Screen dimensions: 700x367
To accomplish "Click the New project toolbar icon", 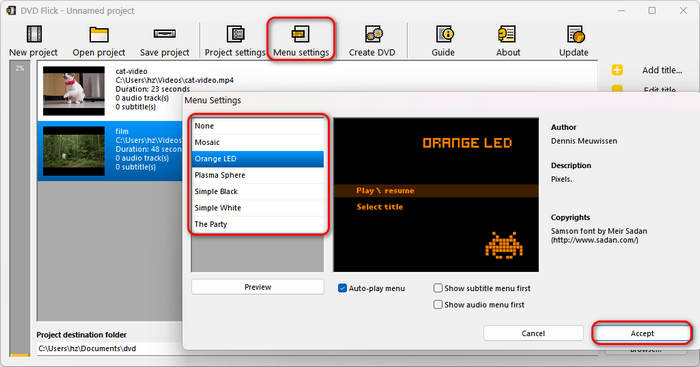I will [34, 35].
